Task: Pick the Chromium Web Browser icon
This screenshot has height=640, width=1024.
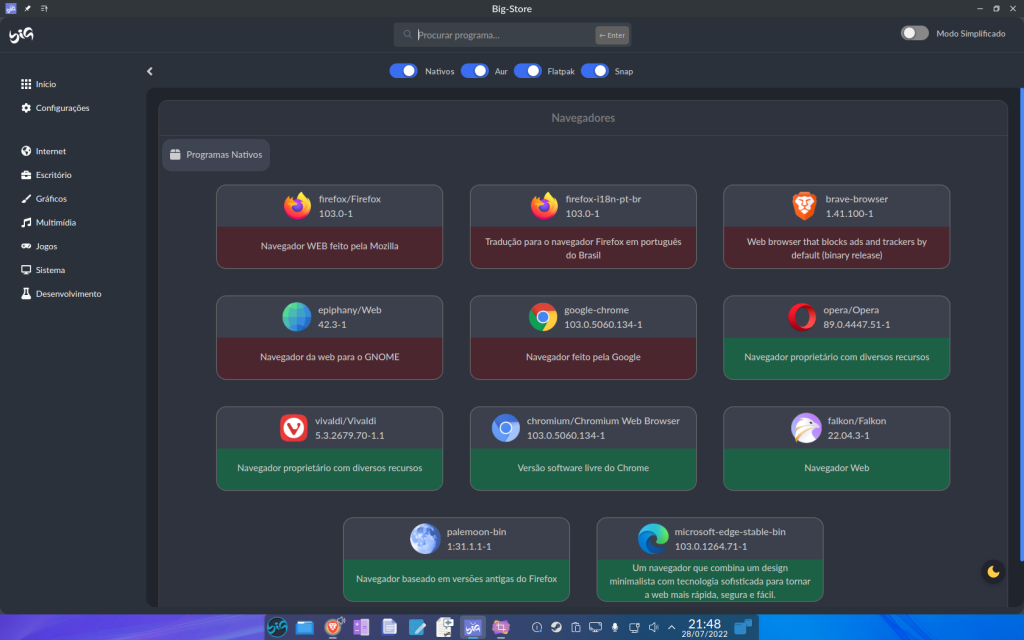Action: 505,428
